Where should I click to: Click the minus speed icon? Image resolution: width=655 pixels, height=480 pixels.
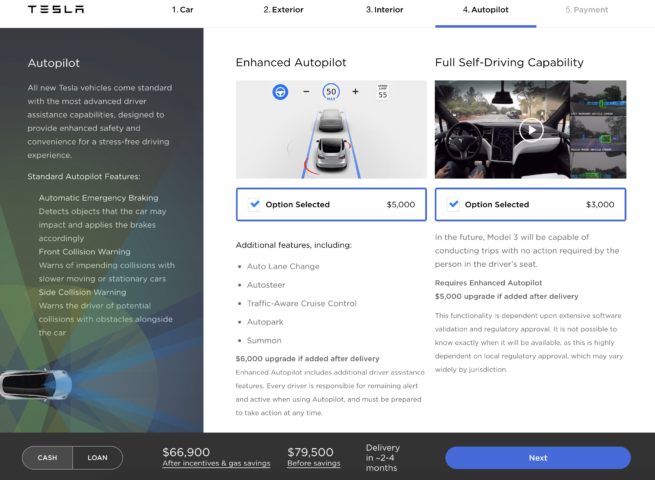(x=306, y=91)
